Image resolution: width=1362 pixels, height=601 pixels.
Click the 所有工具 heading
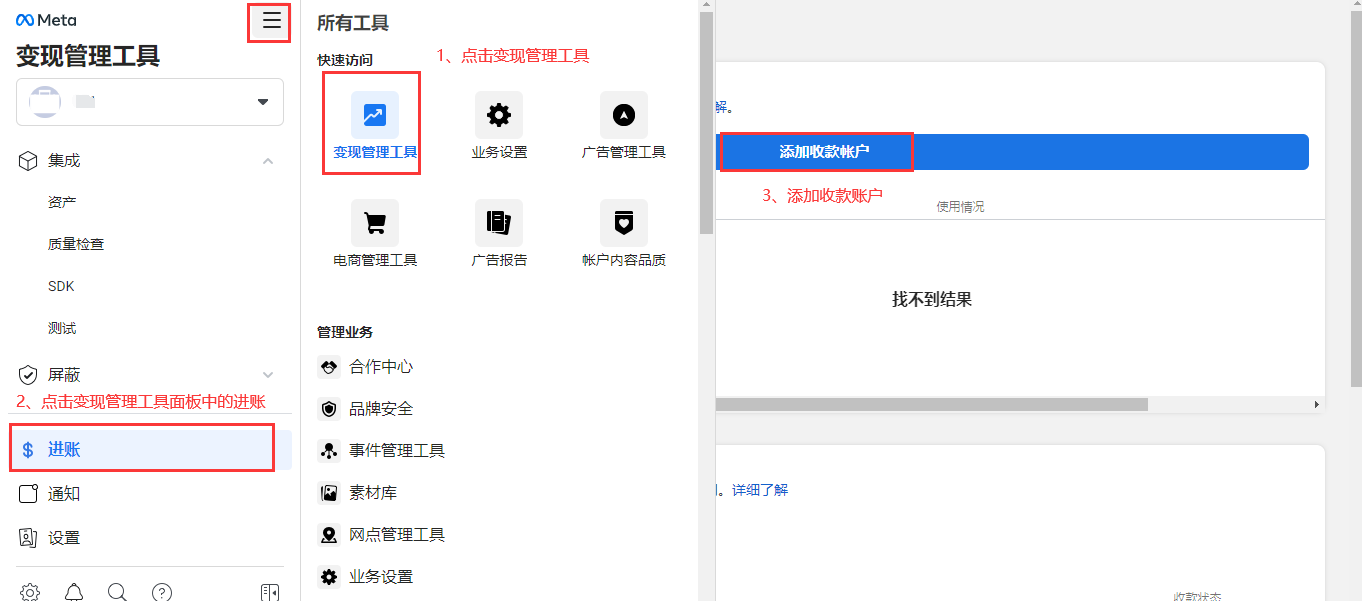353,23
